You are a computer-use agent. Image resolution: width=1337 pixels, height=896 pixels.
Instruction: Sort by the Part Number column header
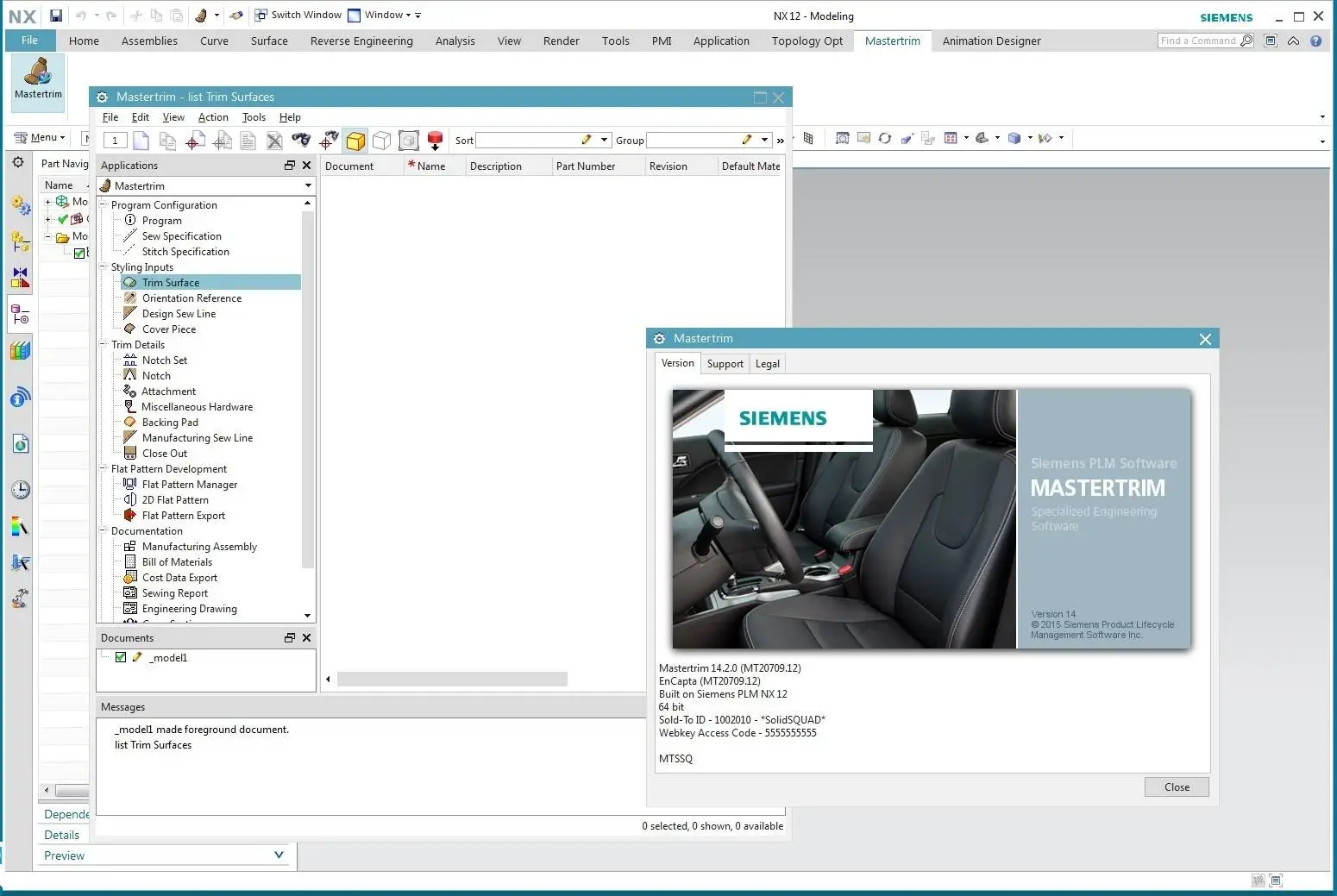click(599, 166)
